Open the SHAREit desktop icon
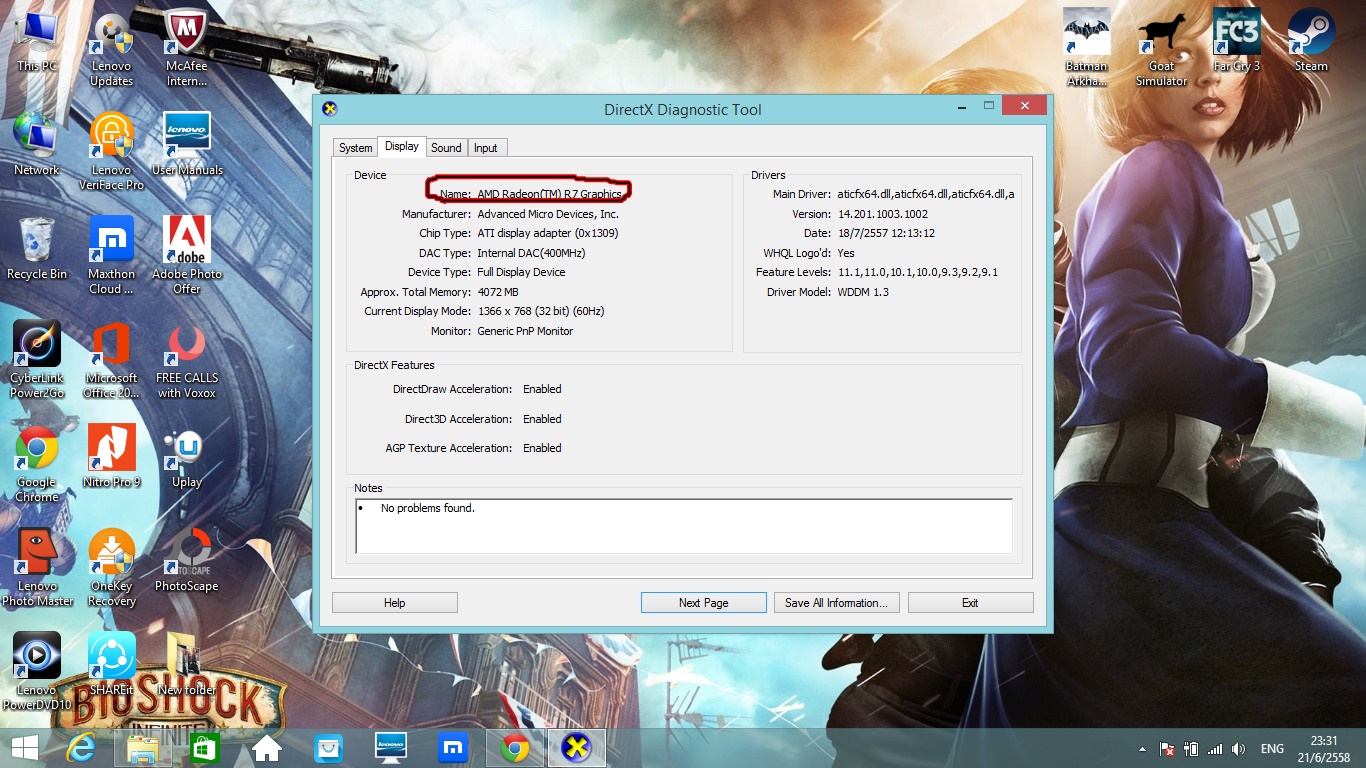The width and height of the screenshot is (1366, 768). [x=112, y=665]
